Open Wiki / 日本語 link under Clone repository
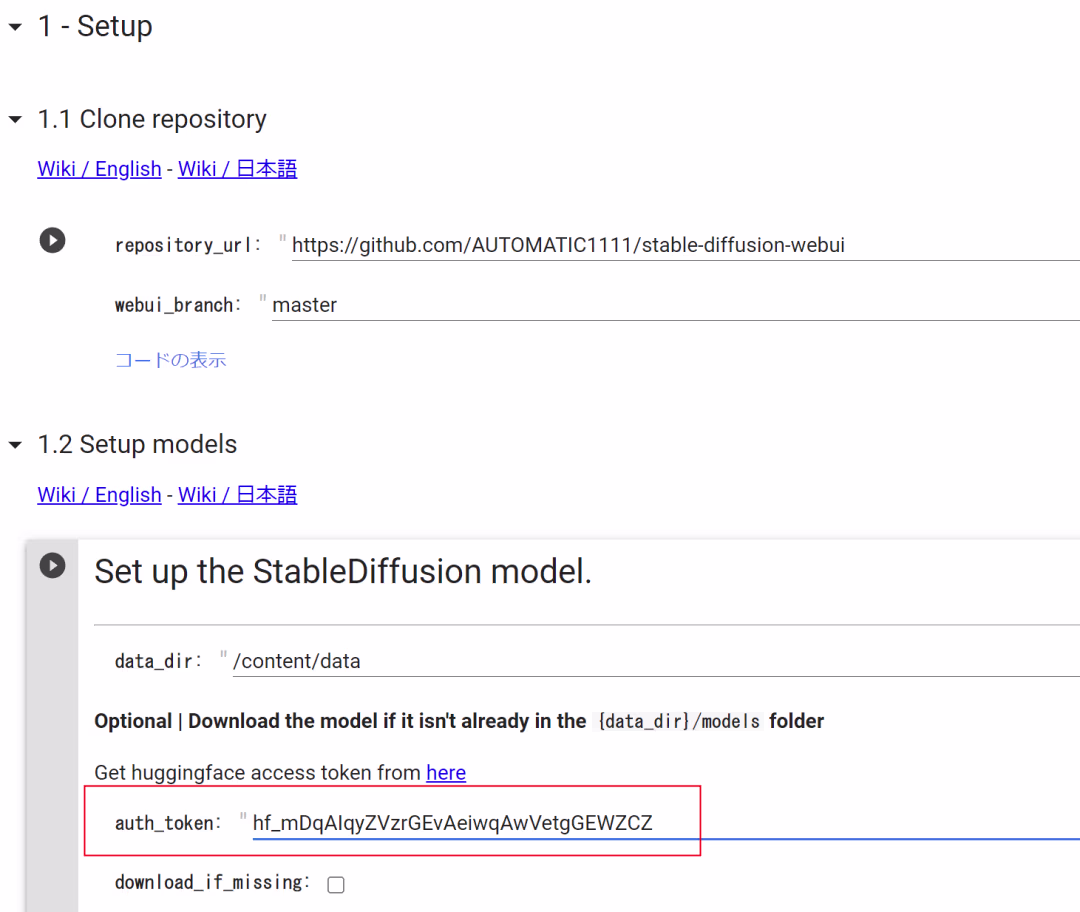 pos(238,169)
